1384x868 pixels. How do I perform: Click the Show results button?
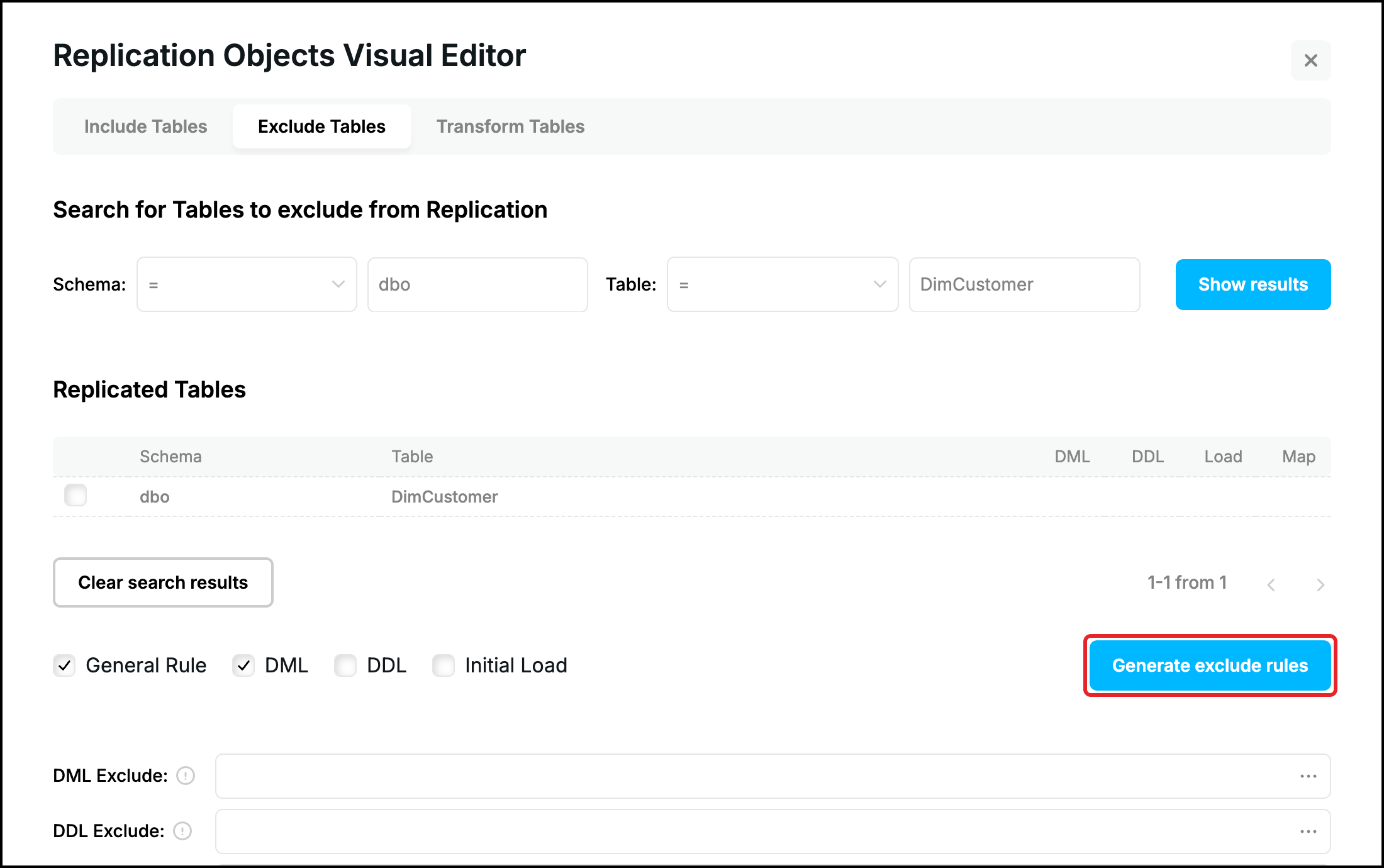pyautogui.click(x=1253, y=284)
